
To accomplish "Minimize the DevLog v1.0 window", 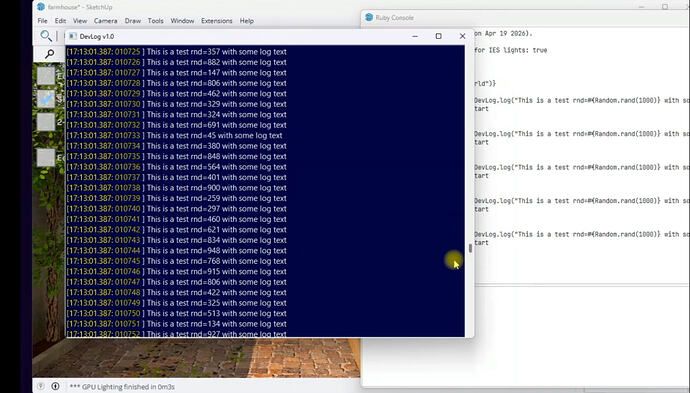I will pos(415,36).
